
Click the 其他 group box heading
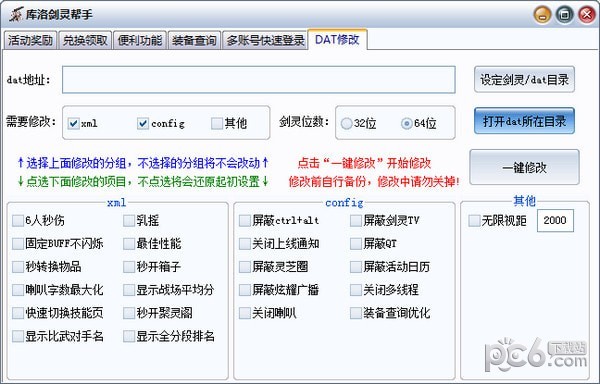[x=524, y=201]
